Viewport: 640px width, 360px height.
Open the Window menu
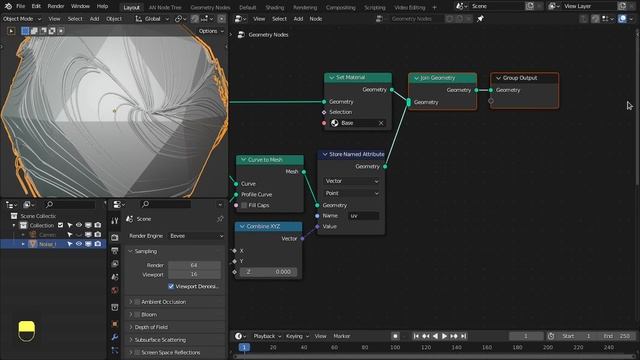tap(80, 6)
